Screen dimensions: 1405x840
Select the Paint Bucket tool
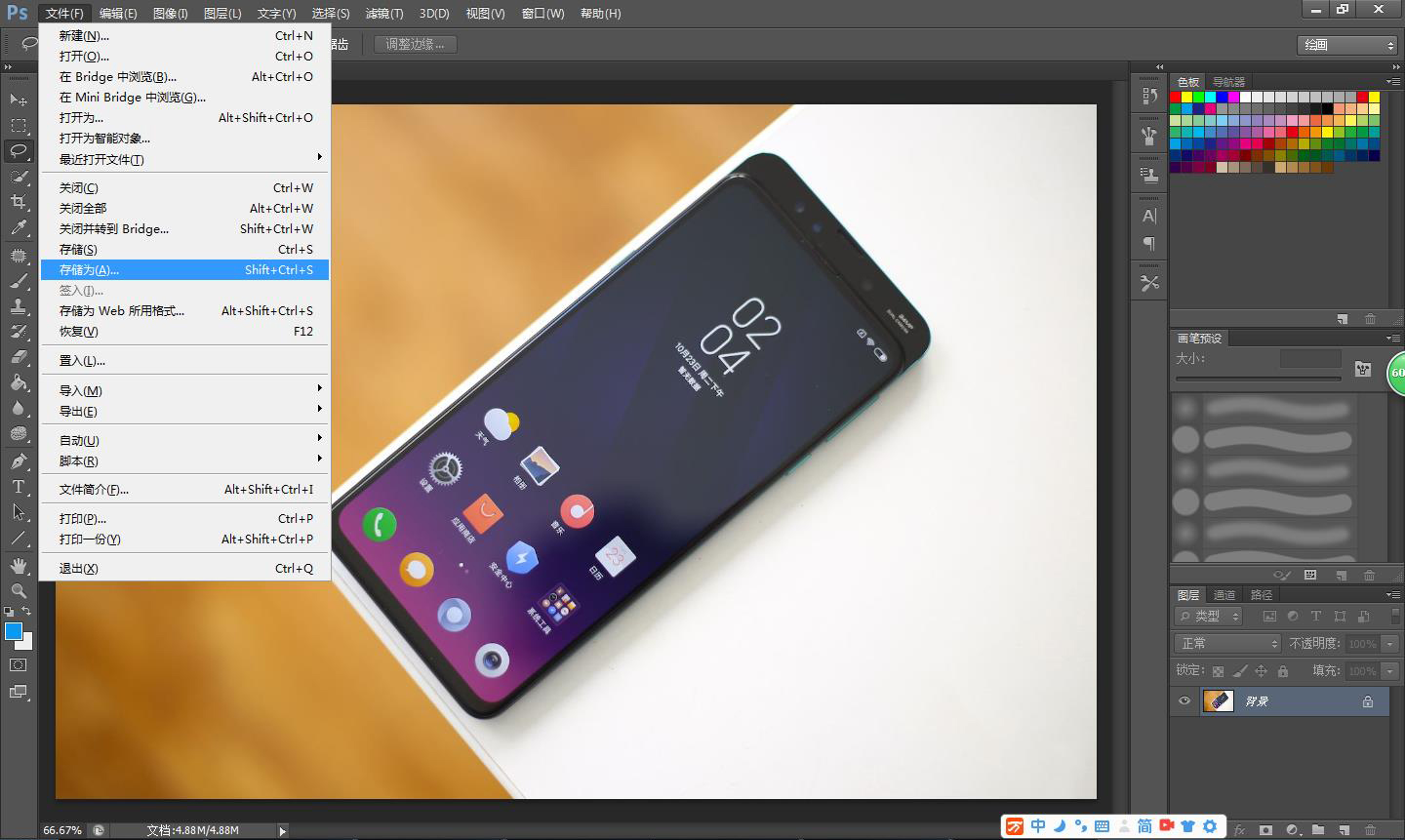[x=18, y=382]
